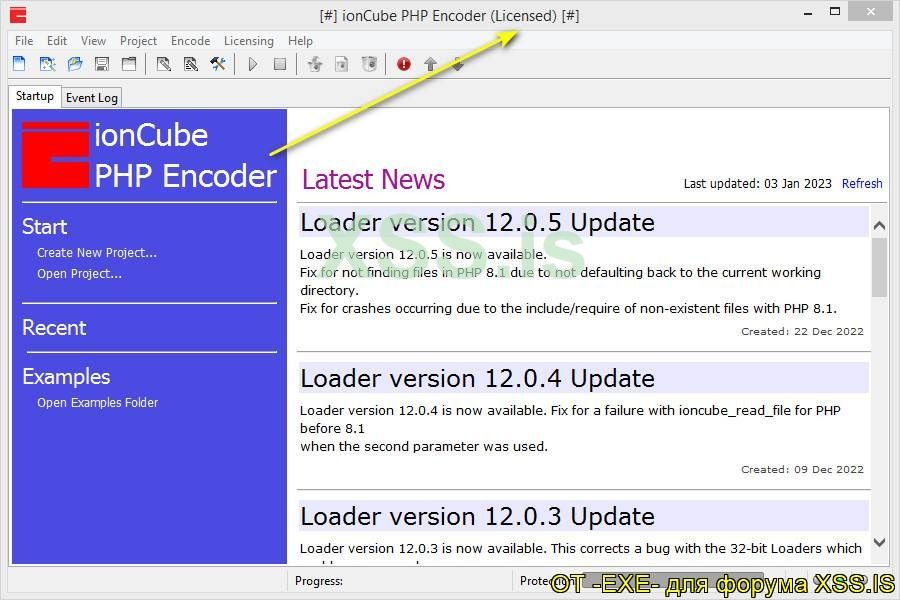The width and height of the screenshot is (900, 600).
Task: Click the Save floppy disk icon
Action: point(102,64)
